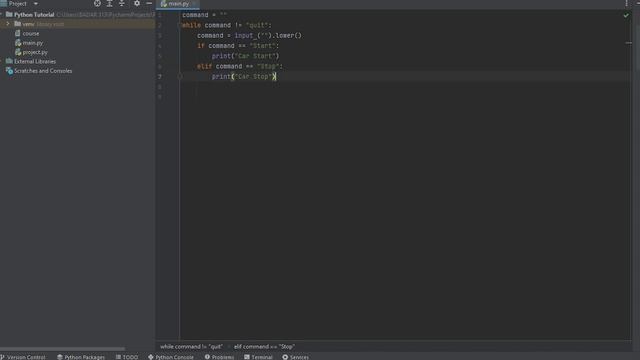Click the if command == "Start" line

(x=238, y=46)
